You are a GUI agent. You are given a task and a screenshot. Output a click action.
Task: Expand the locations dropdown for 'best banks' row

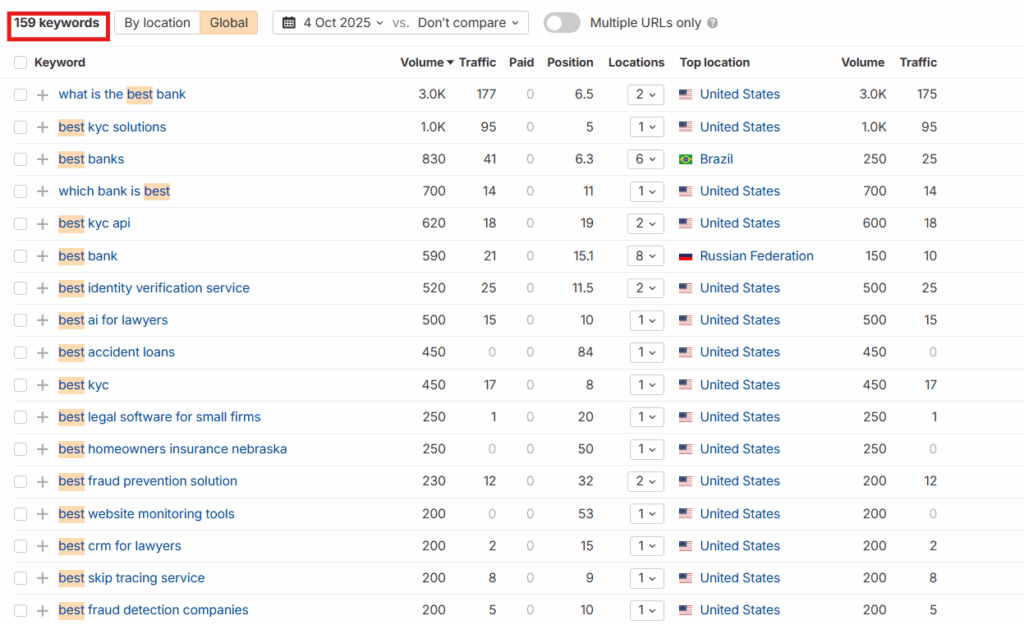[x=645, y=159]
